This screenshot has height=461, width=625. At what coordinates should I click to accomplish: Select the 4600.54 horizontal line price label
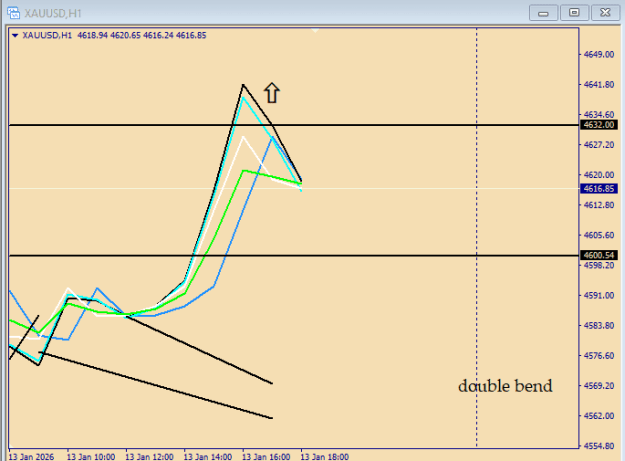pos(599,255)
